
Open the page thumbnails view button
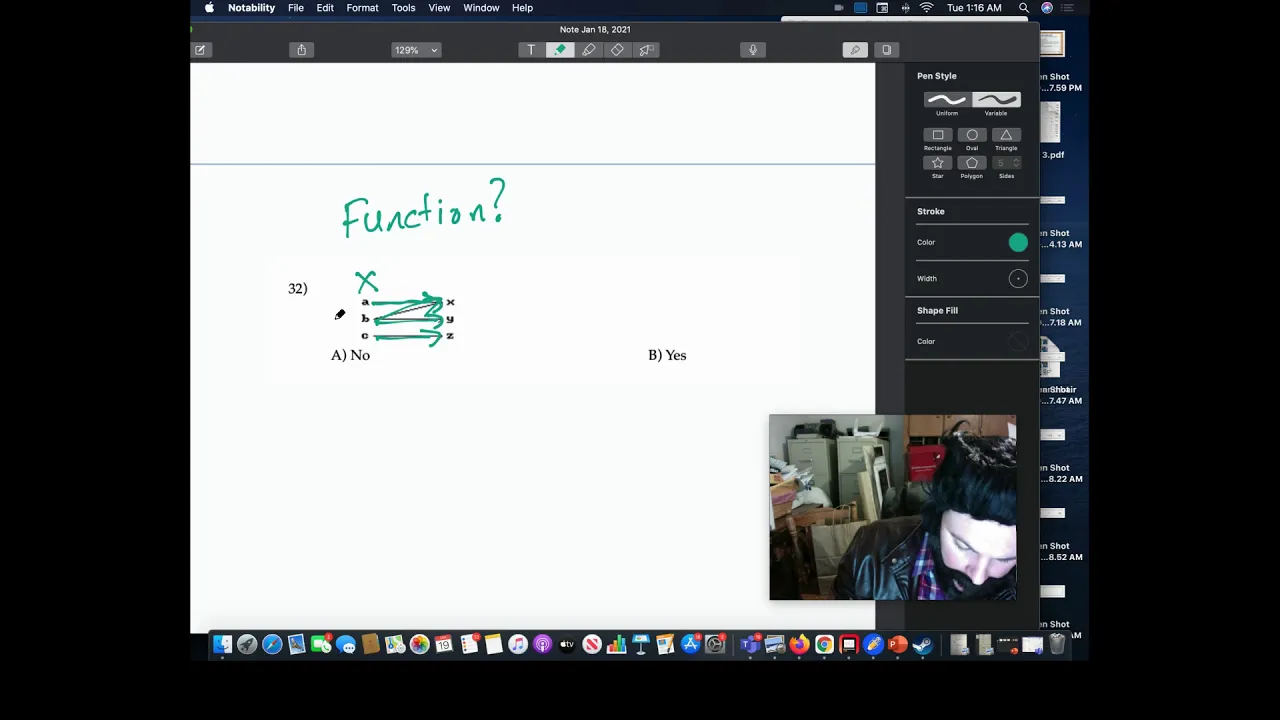[886, 50]
